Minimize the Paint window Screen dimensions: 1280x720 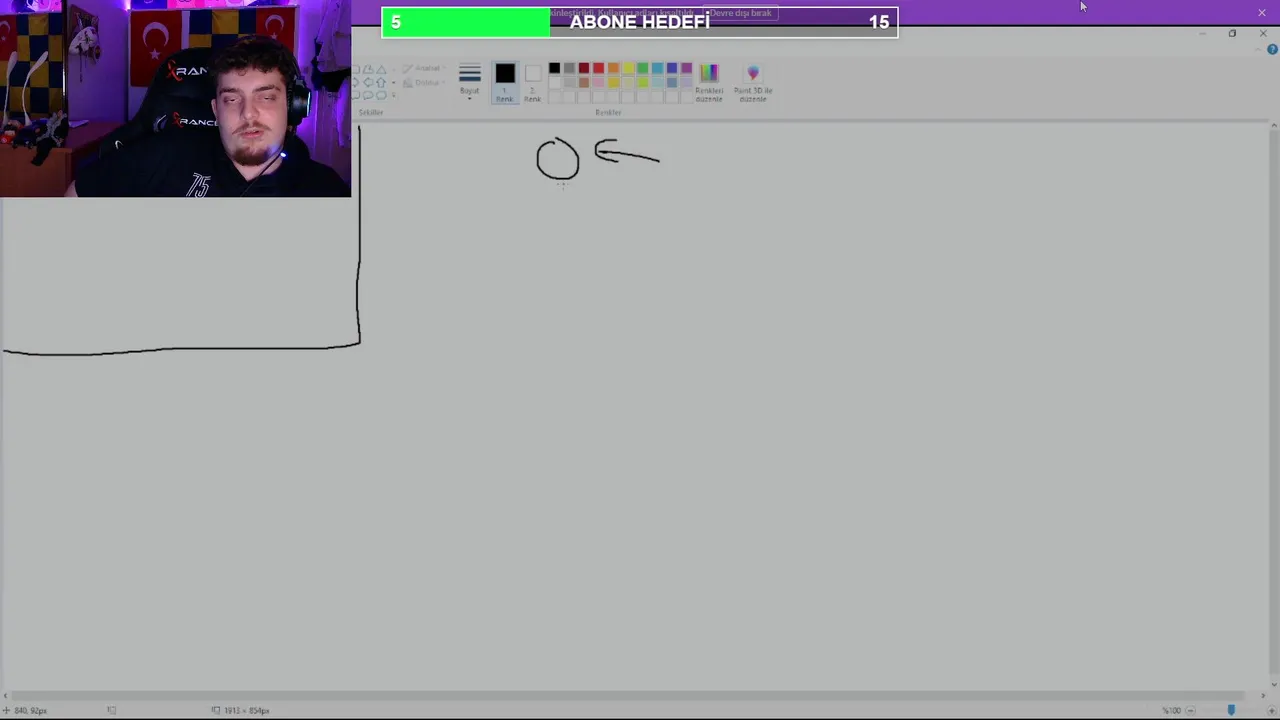coord(1202,34)
